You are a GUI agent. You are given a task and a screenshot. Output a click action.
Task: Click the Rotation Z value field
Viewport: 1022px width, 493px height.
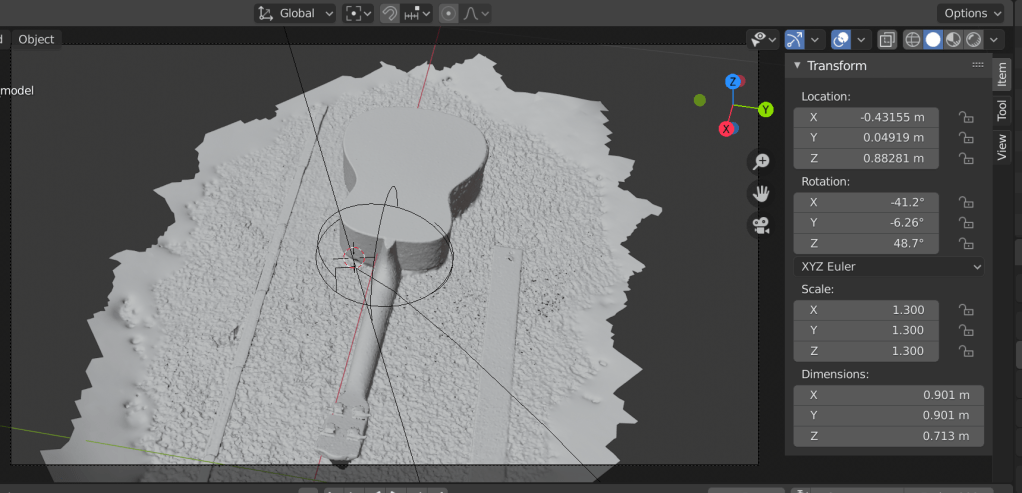point(866,243)
